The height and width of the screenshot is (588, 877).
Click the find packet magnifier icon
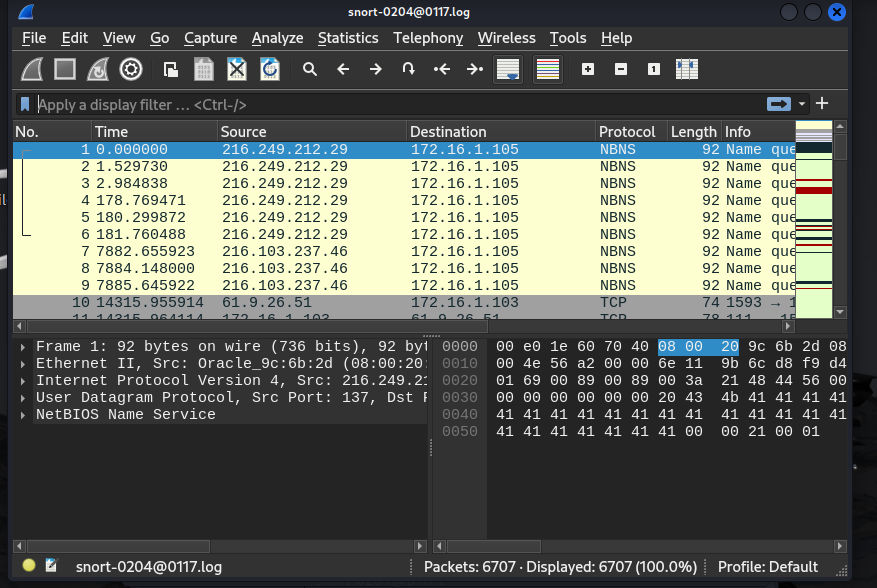[x=310, y=69]
